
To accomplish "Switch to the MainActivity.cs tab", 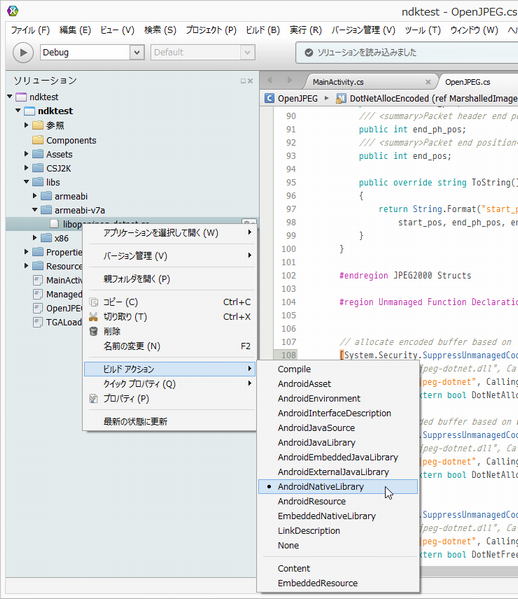I will click(338, 82).
